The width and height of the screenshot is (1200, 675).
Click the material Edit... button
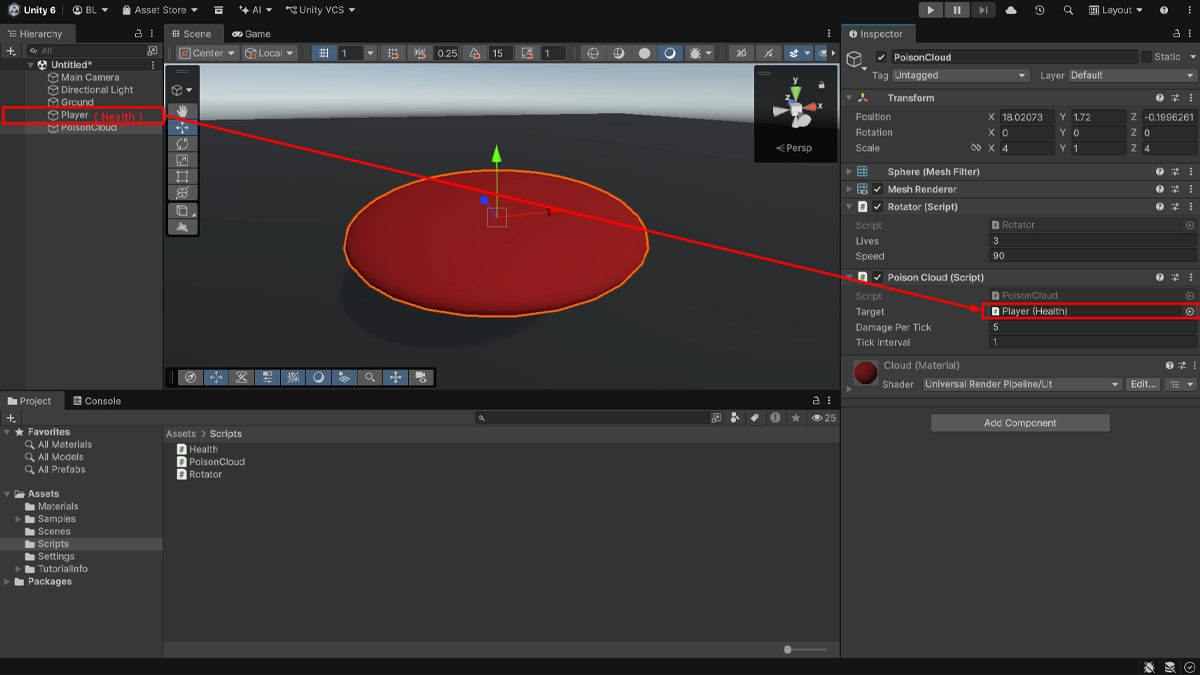(x=1143, y=384)
